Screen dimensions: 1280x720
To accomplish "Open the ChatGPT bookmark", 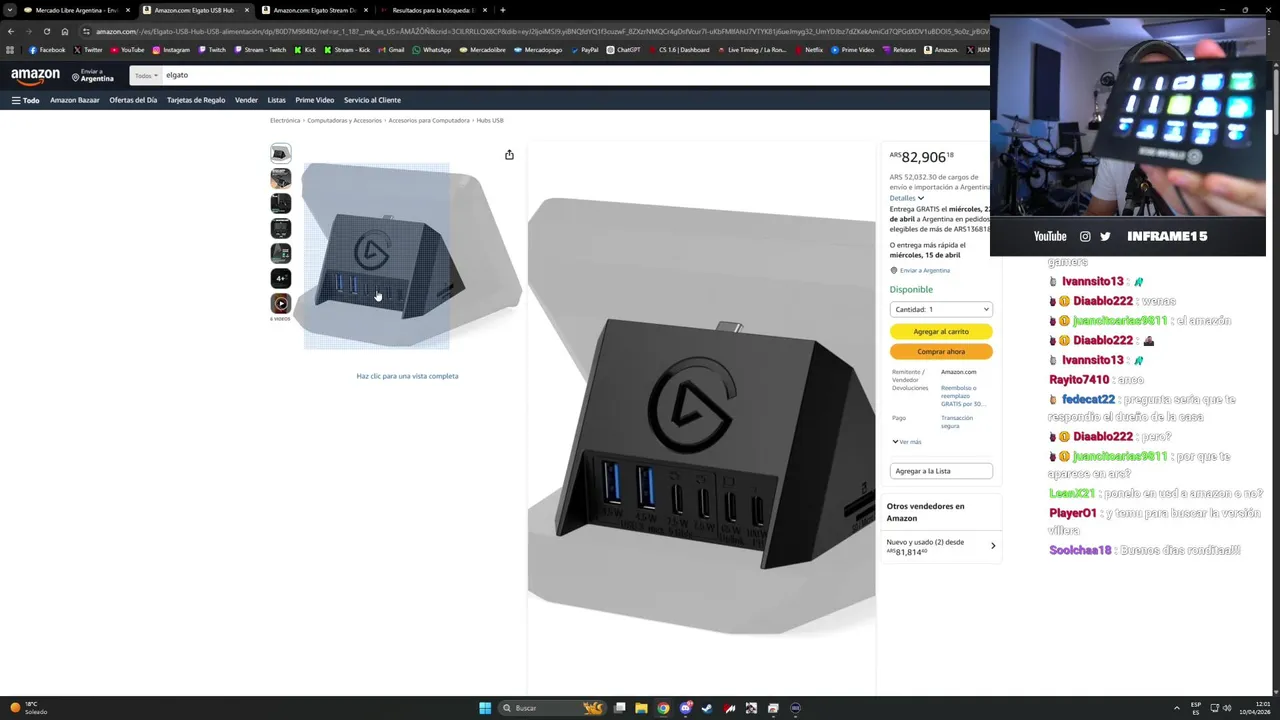I will point(624,50).
